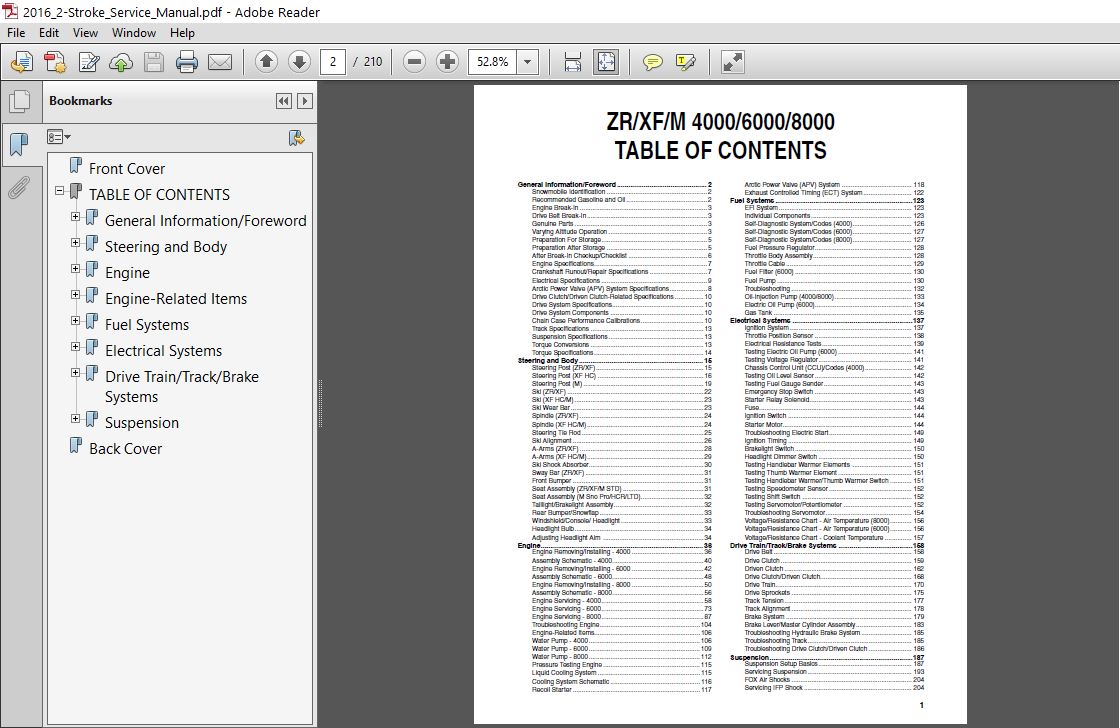This screenshot has height=728, width=1120.
Task: Select the highlight text tool
Action: 685,62
